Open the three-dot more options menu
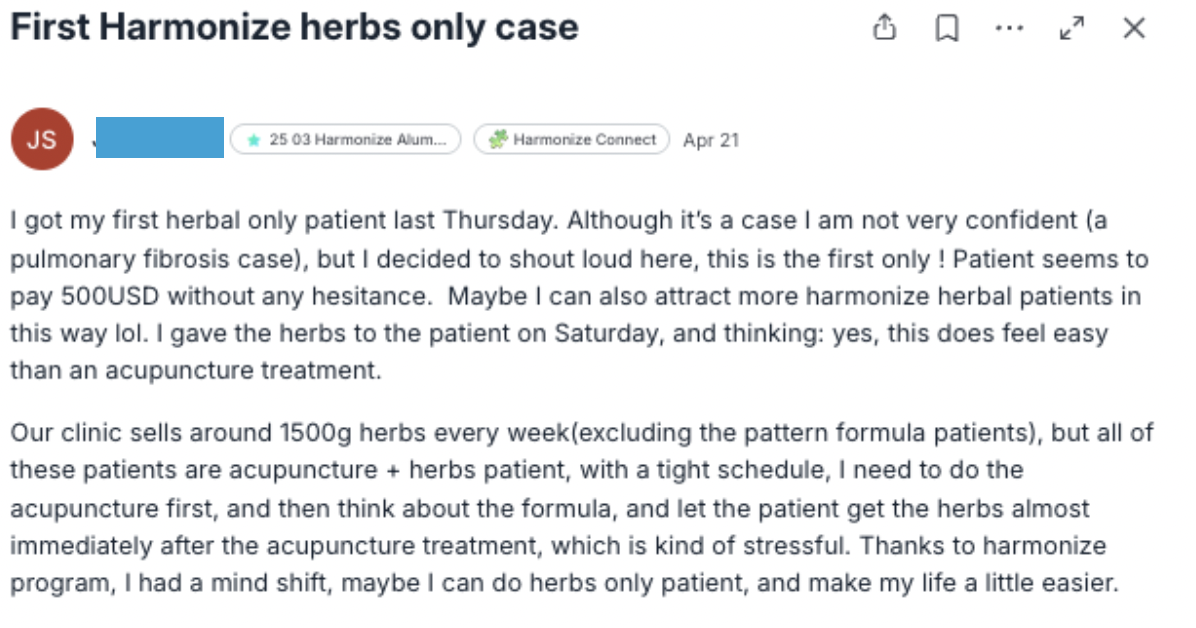1196x628 pixels. (1010, 28)
